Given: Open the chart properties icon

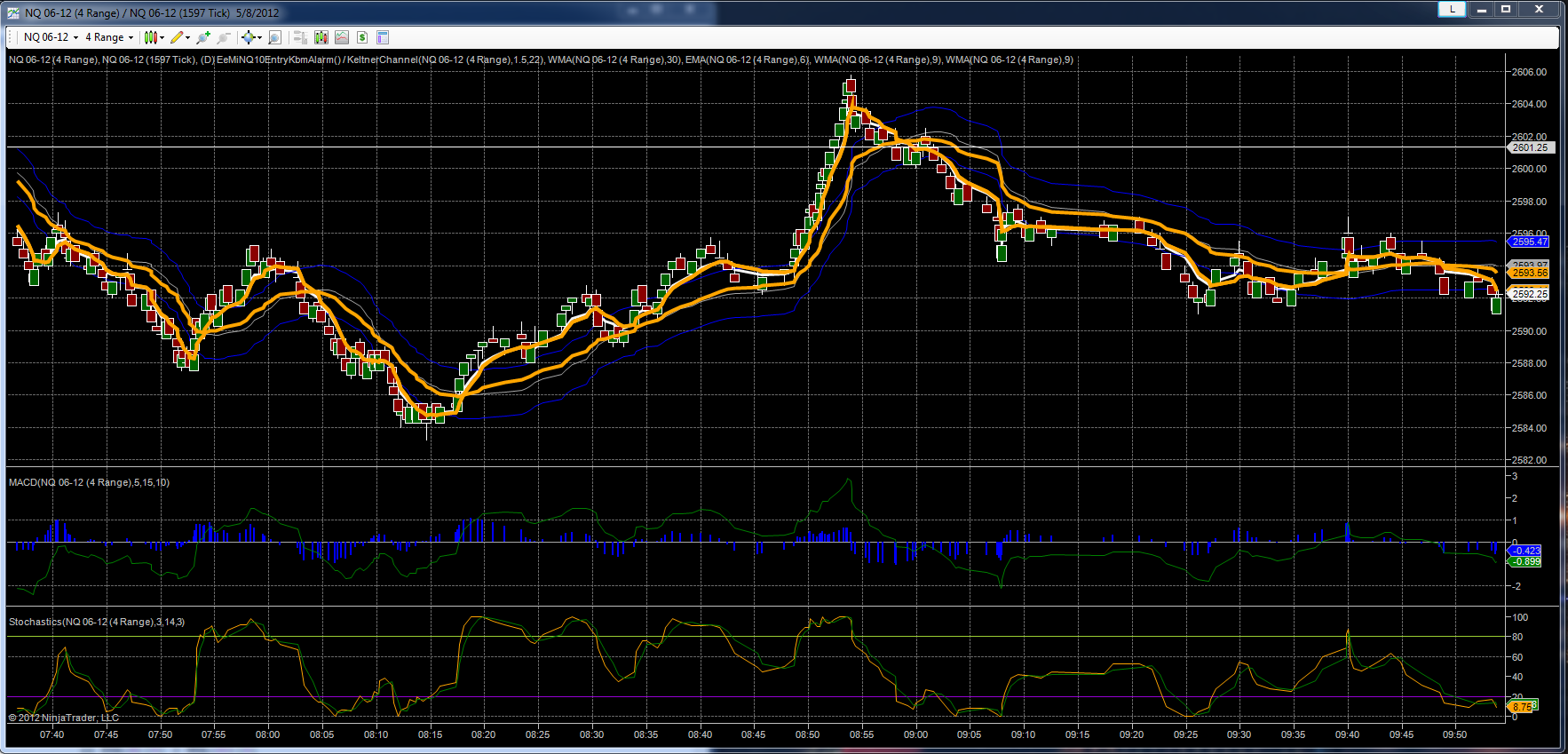Looking at the screenshot, I should 383,37.
